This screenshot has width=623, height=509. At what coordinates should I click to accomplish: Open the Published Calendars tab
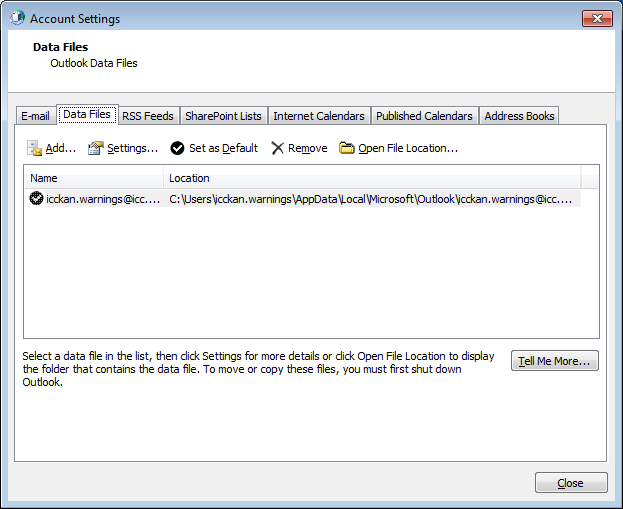424,116
